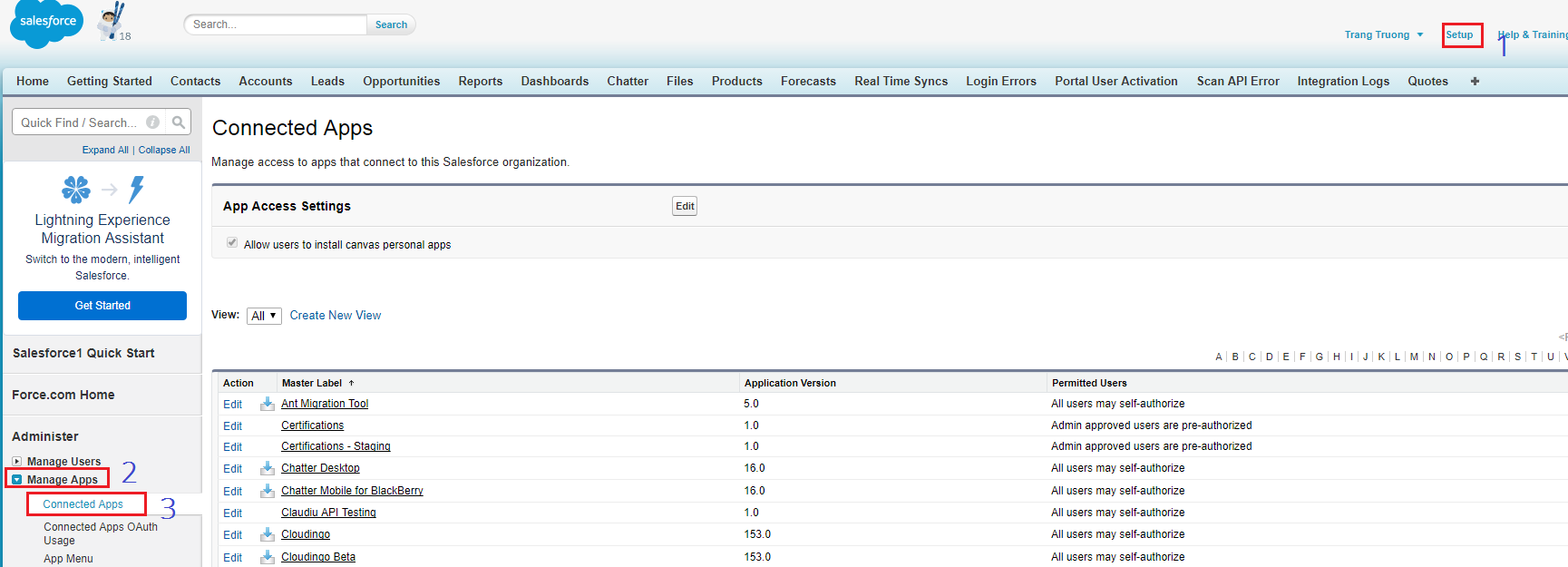Click the Salesforce cloud logo
The image size is (1568, 567).
[x=47, y=24]
